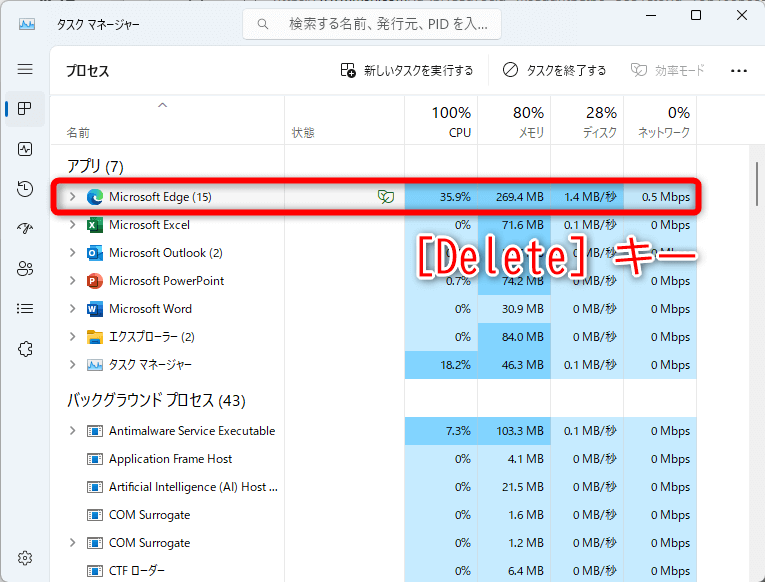Click the Microsoft Edge app icon
765x582 pixels.
(x=95, y=197)
